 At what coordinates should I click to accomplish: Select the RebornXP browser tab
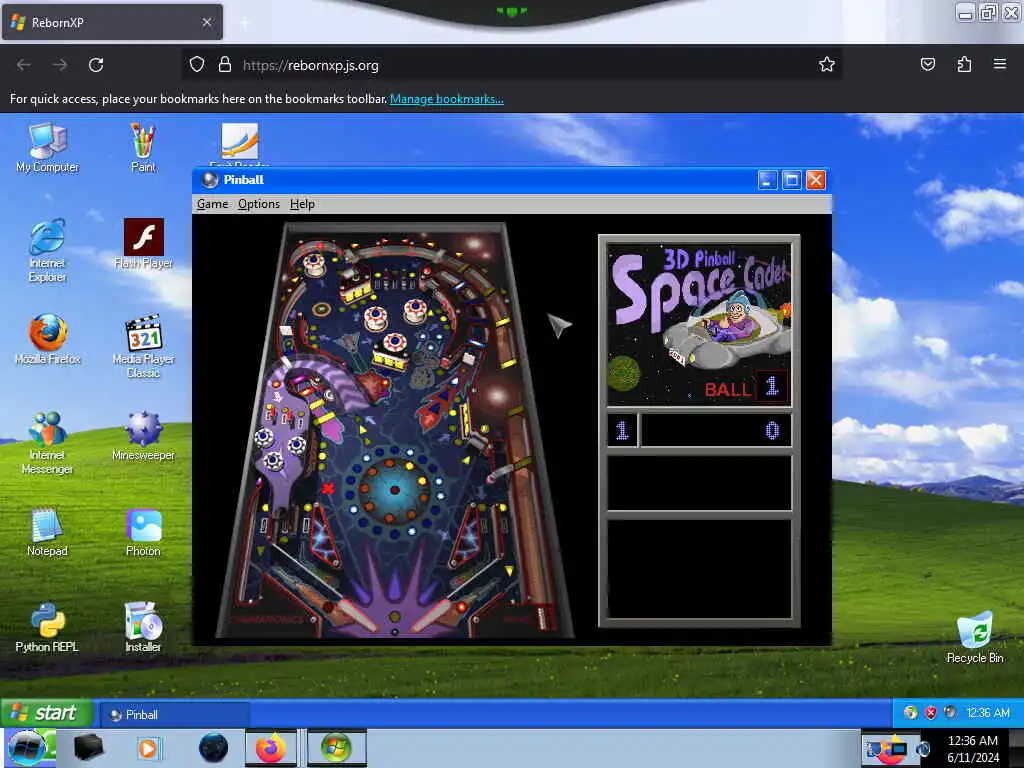coord(112,22)
